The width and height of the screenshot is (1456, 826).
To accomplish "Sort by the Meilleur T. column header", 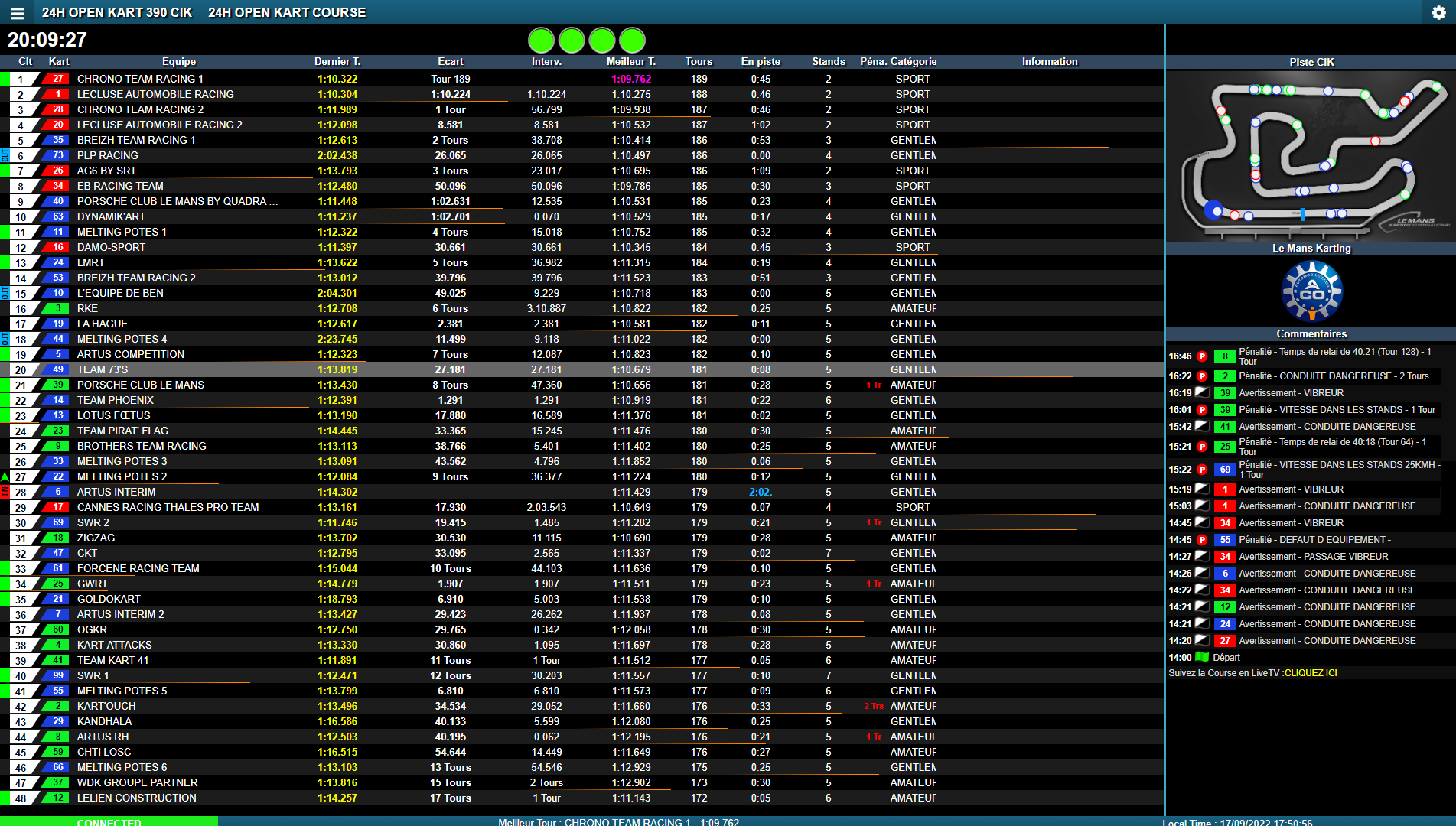I will [x=630, y=62].
